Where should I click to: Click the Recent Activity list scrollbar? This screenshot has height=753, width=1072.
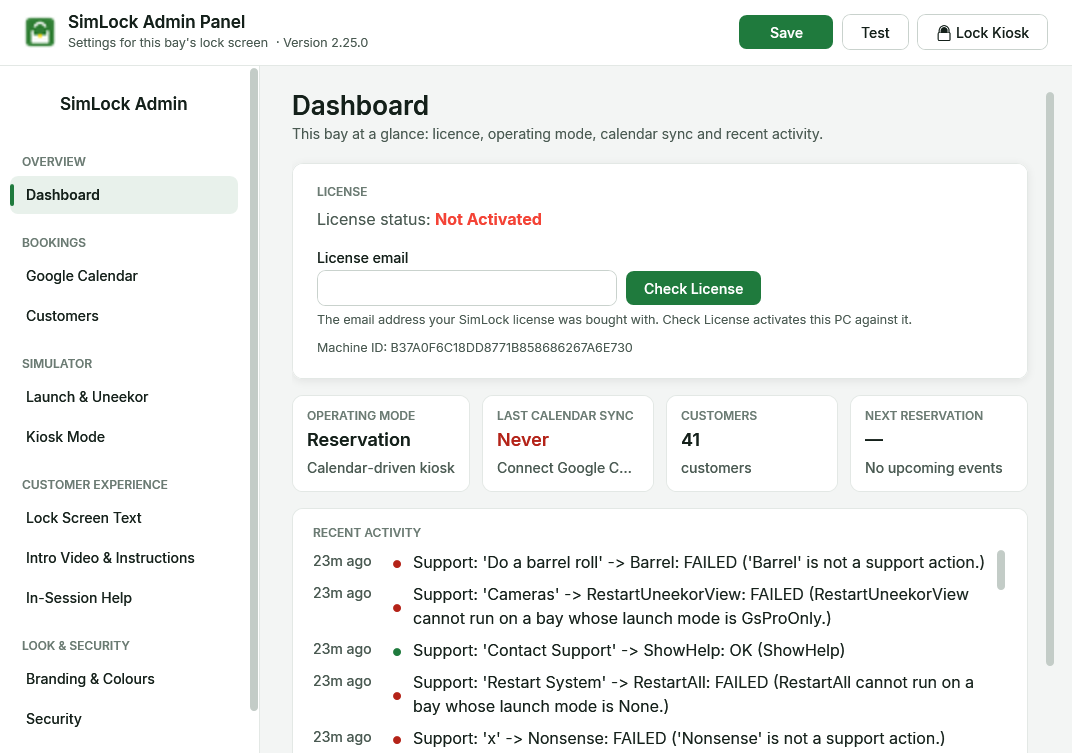tap(1001, 570)
